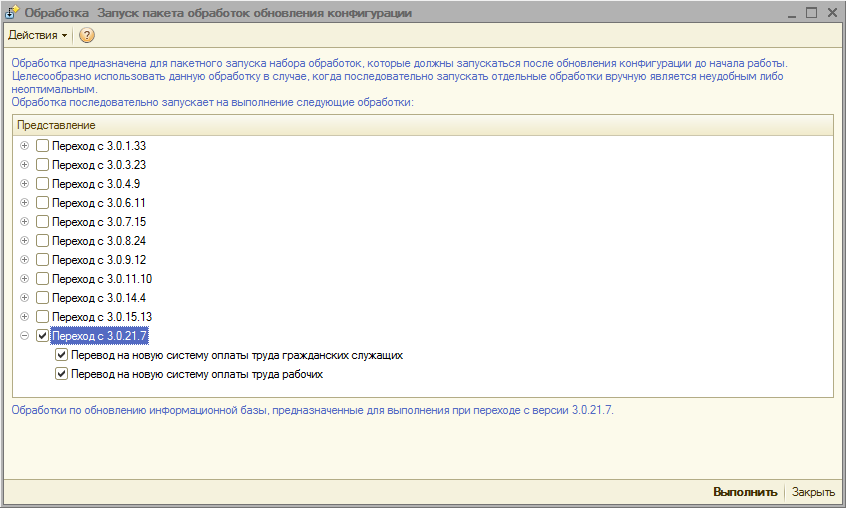Disable the гражданских служащих processing checkbox
Viewport: 846px width, 508px height.
(x=62, y=355)
